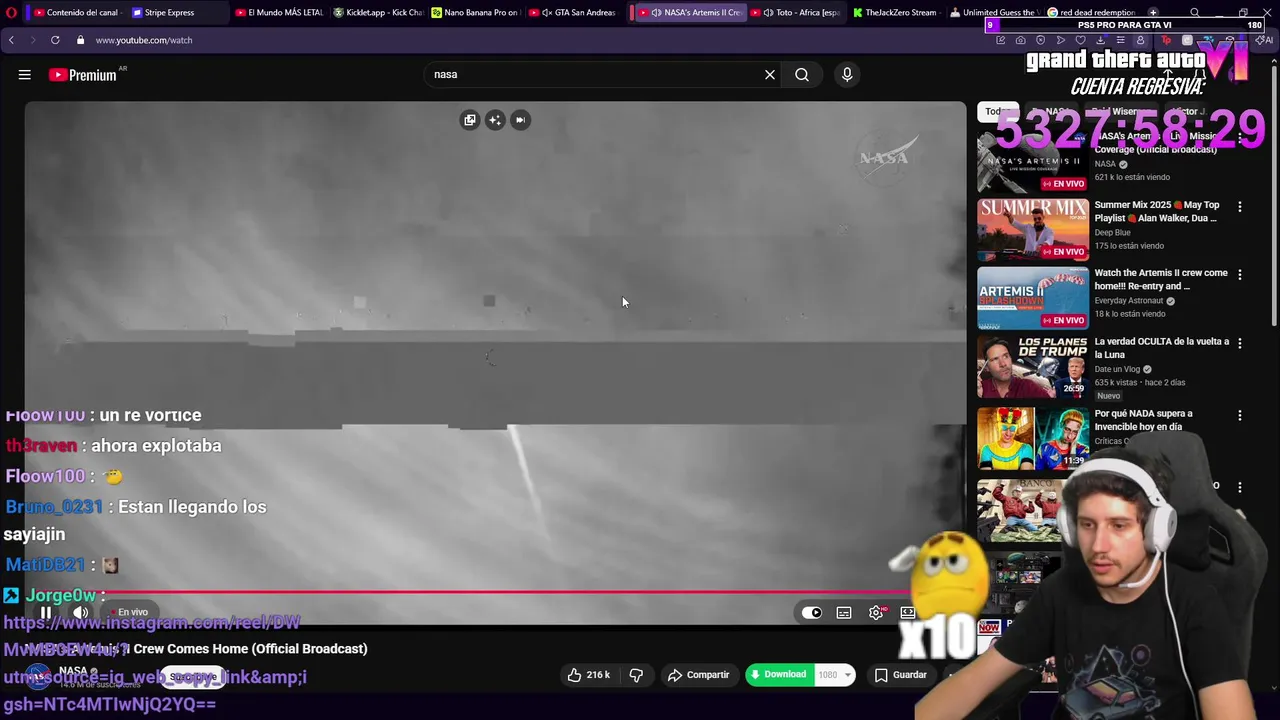The width and height of the screenshot is (1280, 720).
Task: Go forward with browser forward arrow
Action: (x=32, y=40)
